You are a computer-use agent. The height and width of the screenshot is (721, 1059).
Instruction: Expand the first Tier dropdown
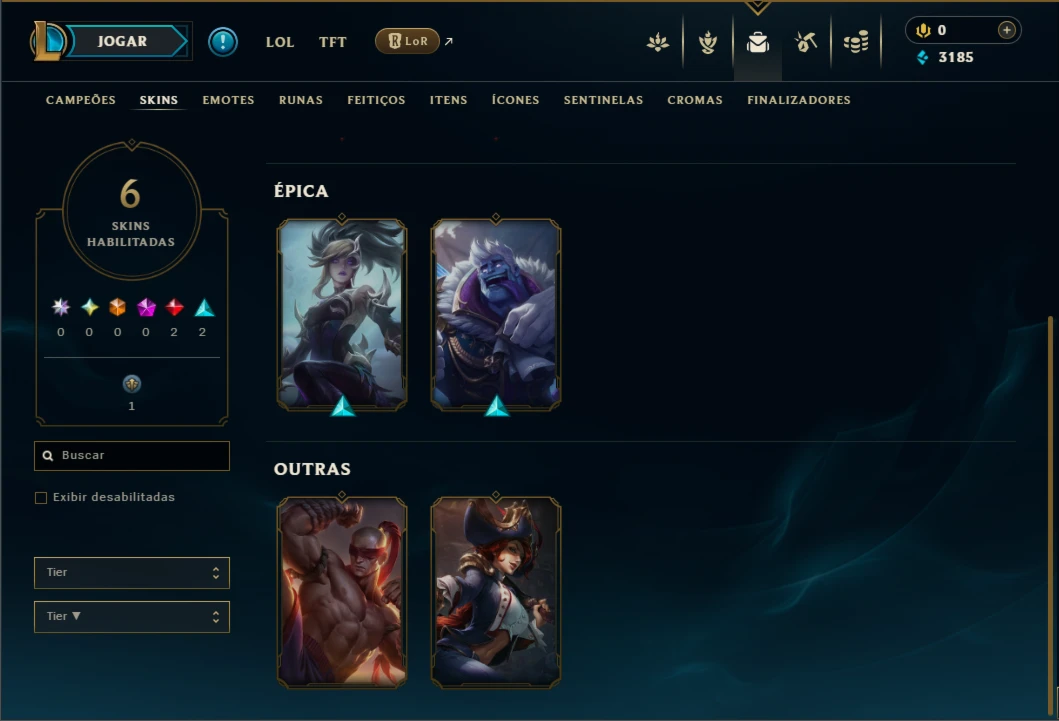(132, 572)
